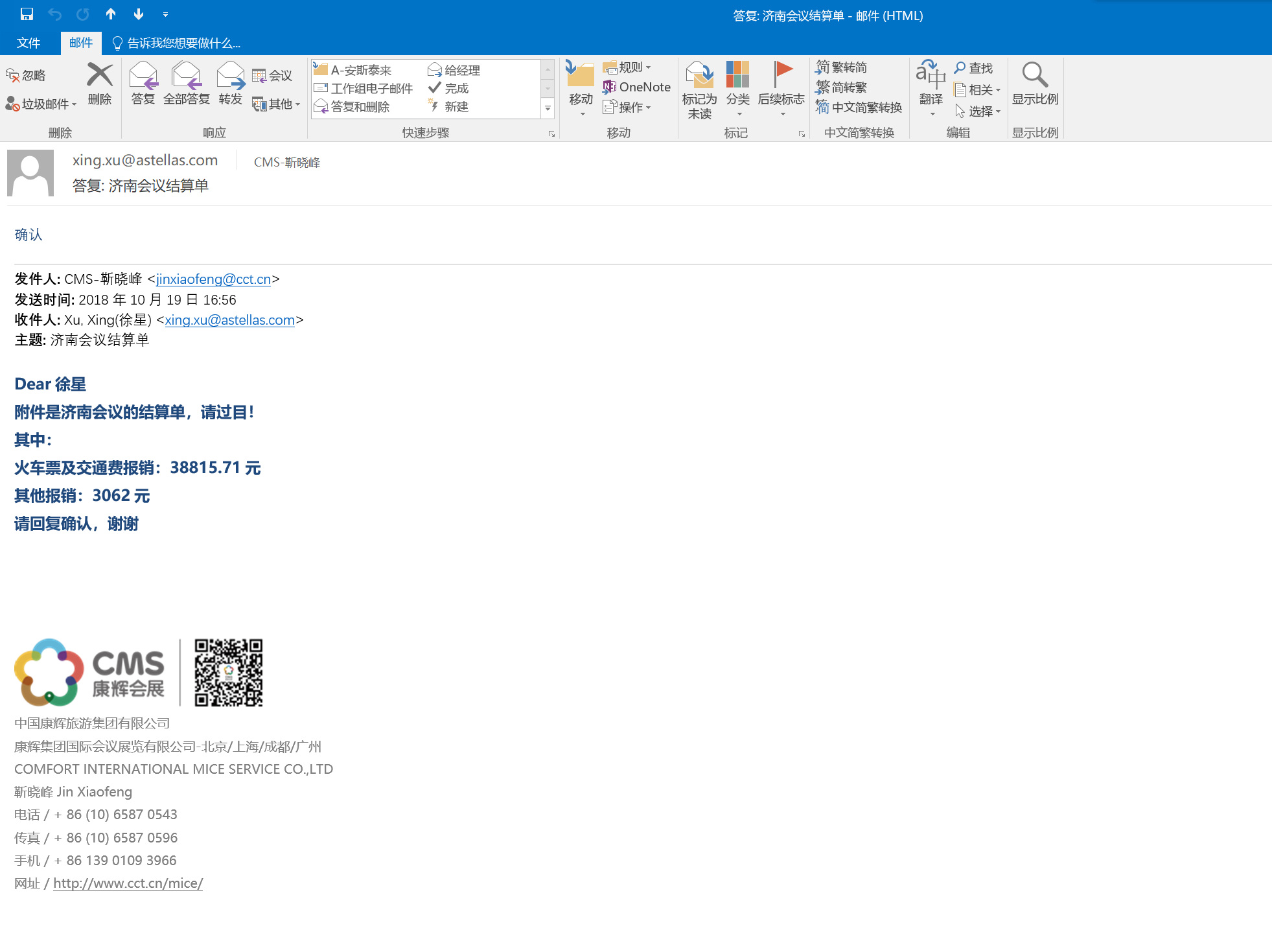Open the OneNote send button
The height and width of the screenshot is (952, 1272).
click(636, 87)
